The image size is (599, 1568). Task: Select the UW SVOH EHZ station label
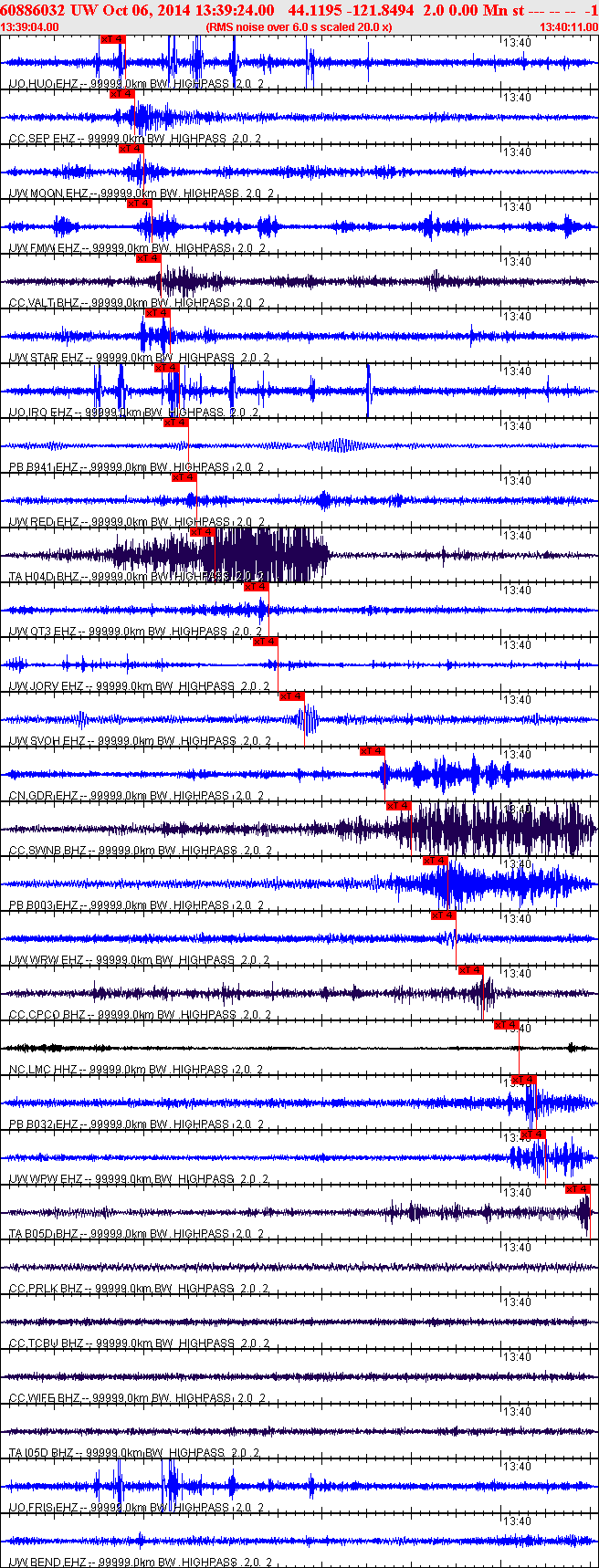click(141, 740)
